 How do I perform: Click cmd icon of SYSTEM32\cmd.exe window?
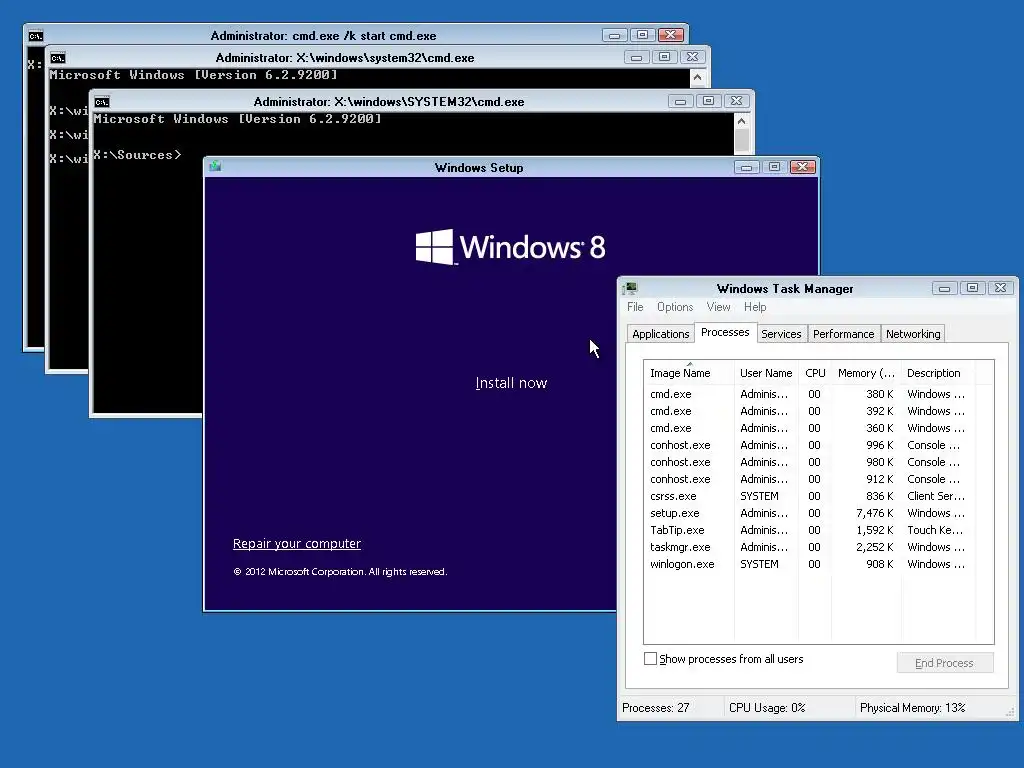(x=102, y=102)
